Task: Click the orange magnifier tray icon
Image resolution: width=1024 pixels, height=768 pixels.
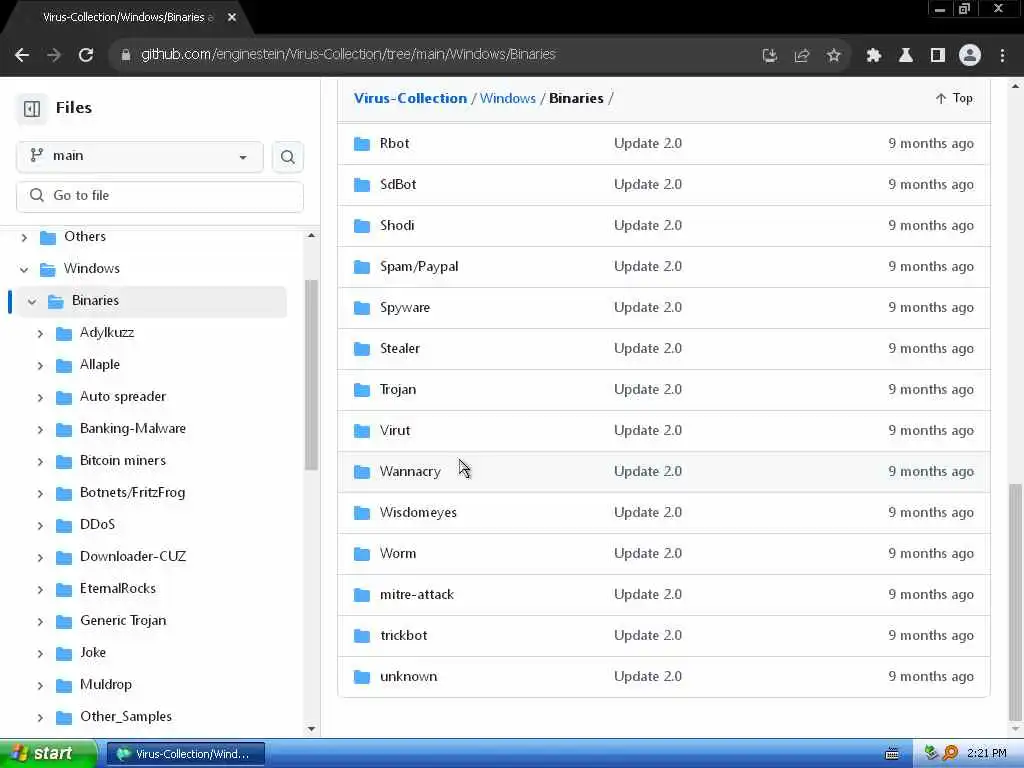Action: coord(950,753)
